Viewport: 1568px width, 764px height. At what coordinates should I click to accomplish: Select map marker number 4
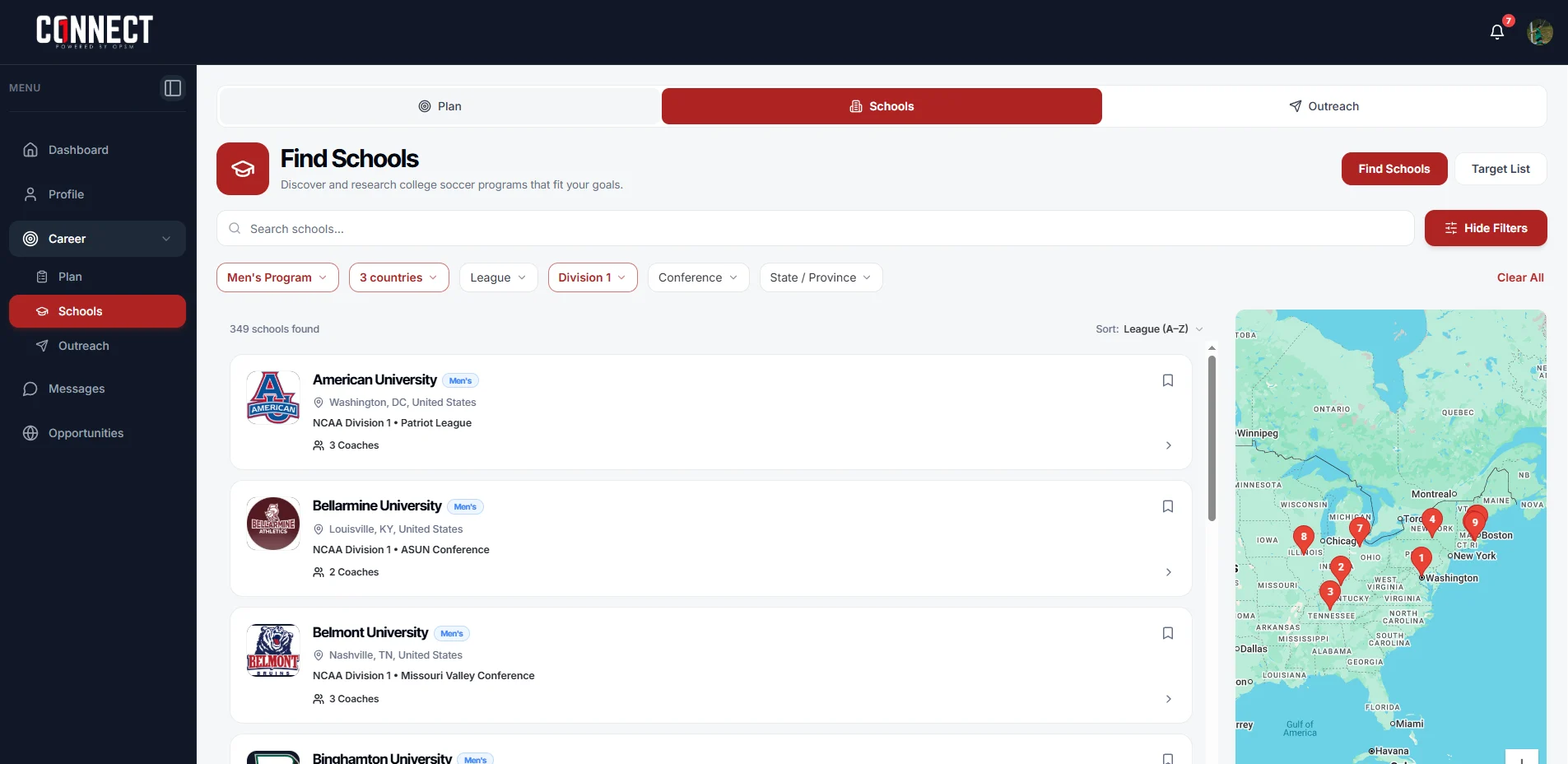click(1432, 521)
